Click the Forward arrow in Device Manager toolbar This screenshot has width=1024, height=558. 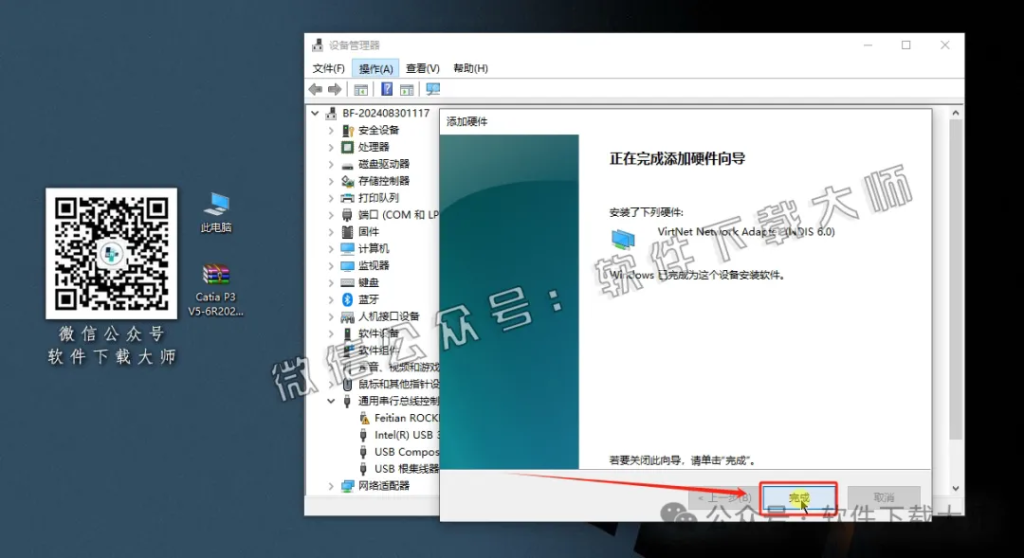[334, 89]
